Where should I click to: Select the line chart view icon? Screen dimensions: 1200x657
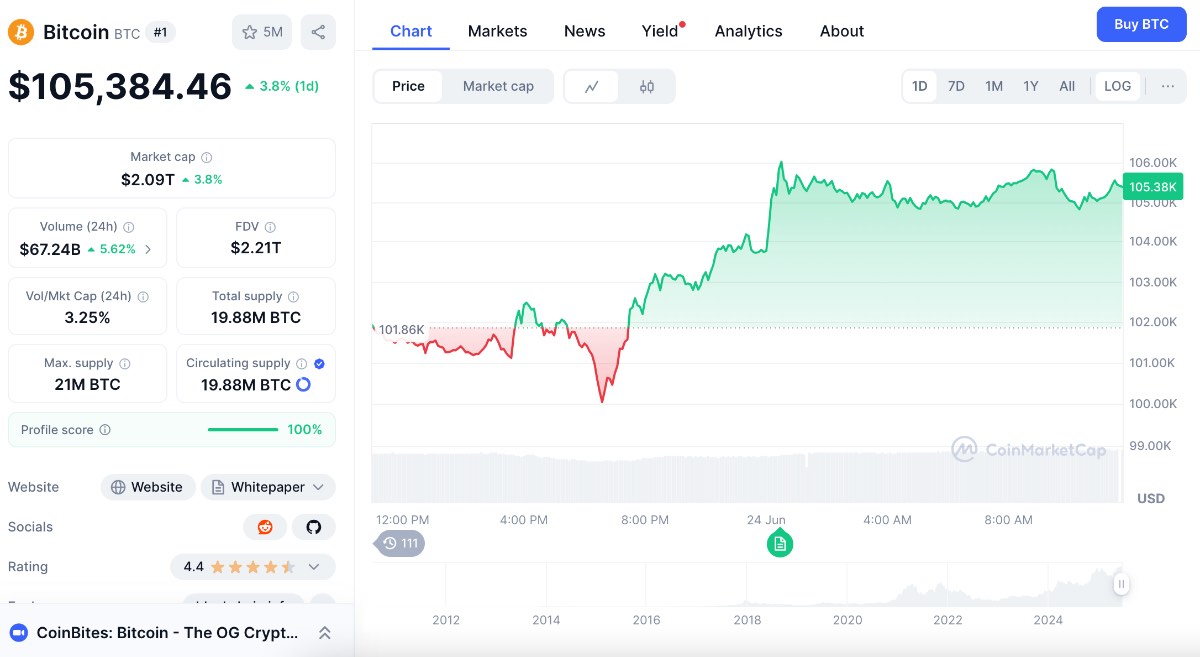point(592,86)
